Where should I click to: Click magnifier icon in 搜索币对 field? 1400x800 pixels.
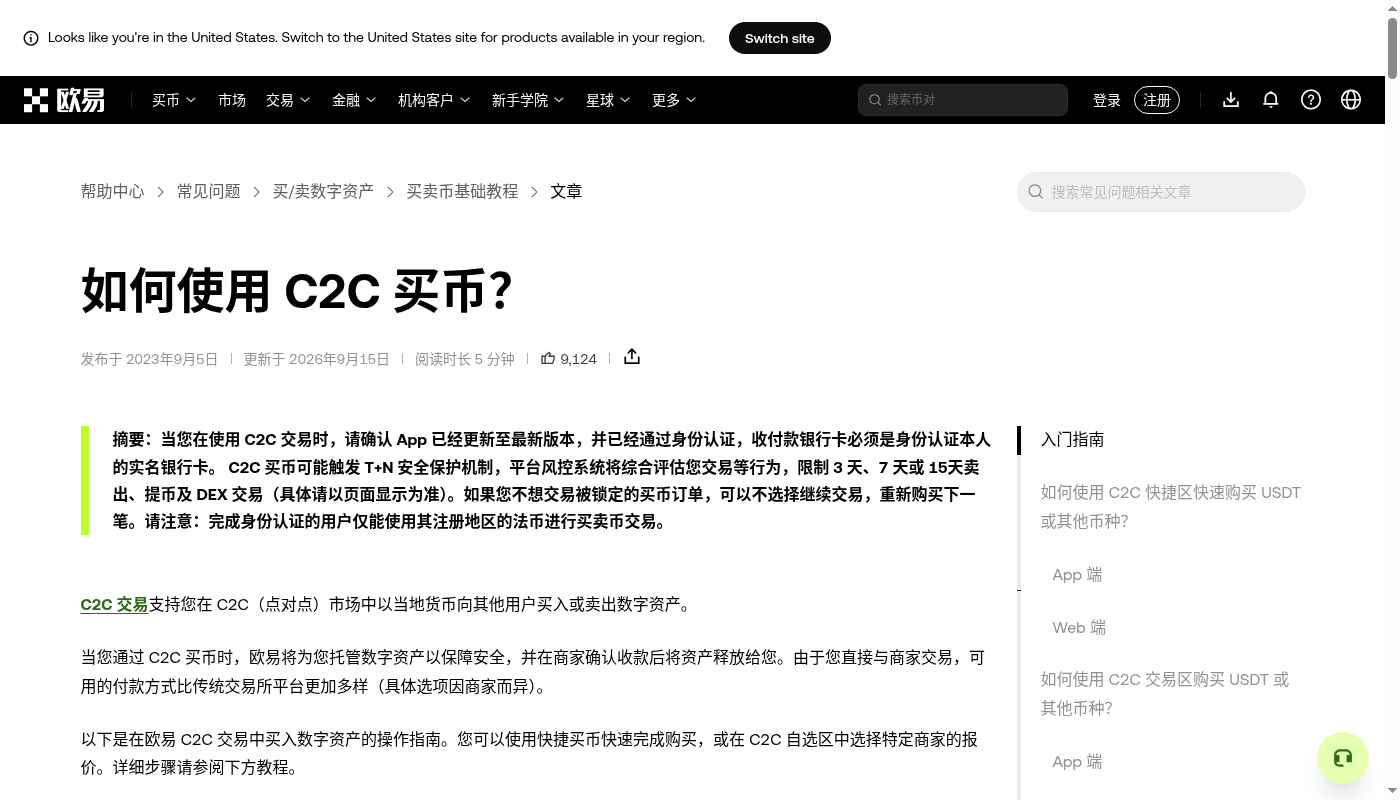tap(875, 100)
